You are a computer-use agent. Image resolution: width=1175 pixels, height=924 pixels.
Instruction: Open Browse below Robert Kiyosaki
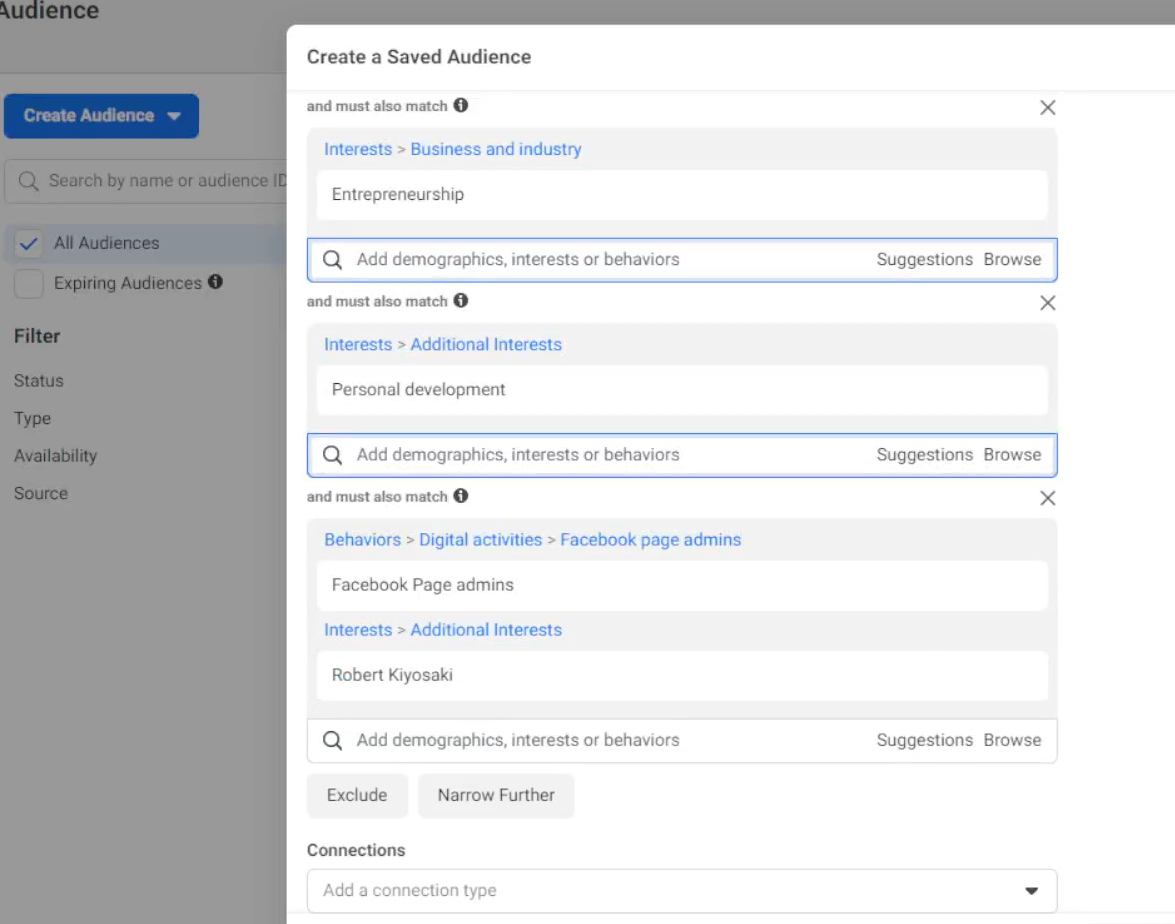click(1012, 740)
